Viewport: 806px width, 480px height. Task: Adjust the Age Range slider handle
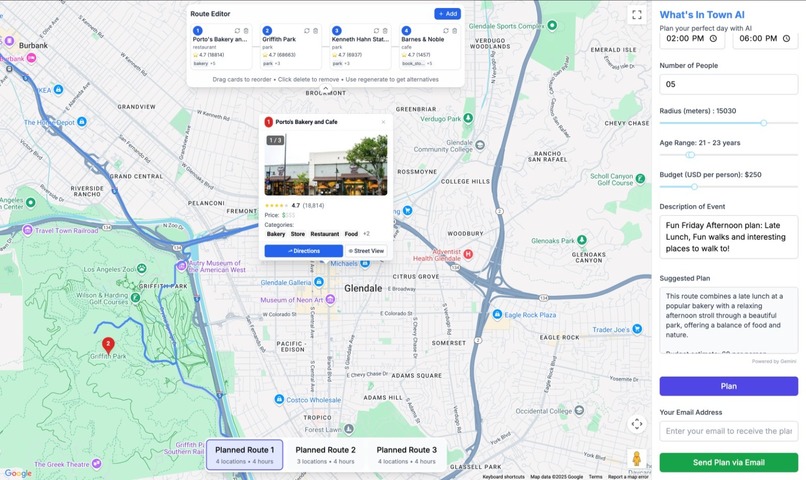tap(690, 155)
